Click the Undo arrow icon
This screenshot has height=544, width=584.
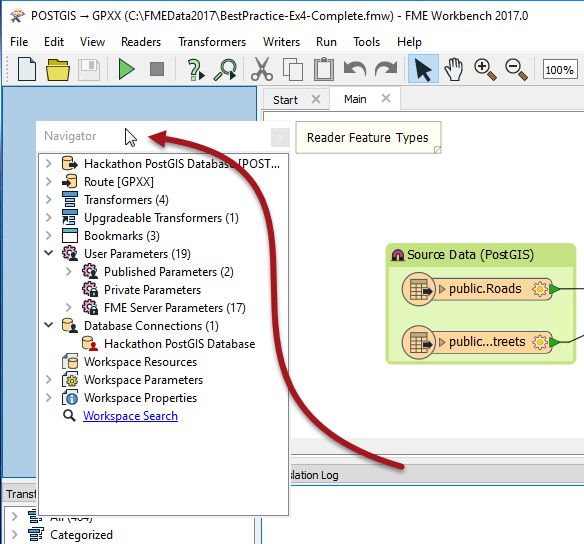click(x=355, y=69)
